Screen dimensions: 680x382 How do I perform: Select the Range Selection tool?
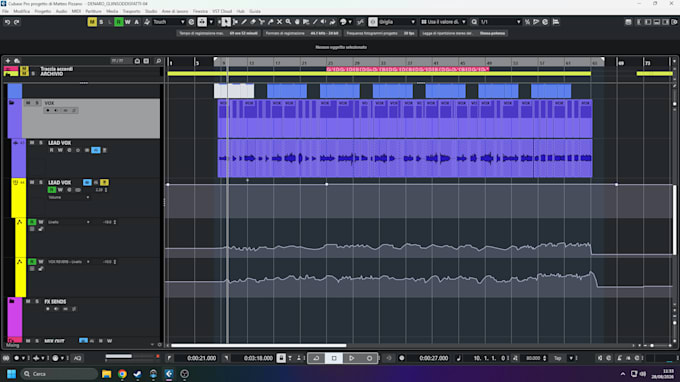click(235, 22)
